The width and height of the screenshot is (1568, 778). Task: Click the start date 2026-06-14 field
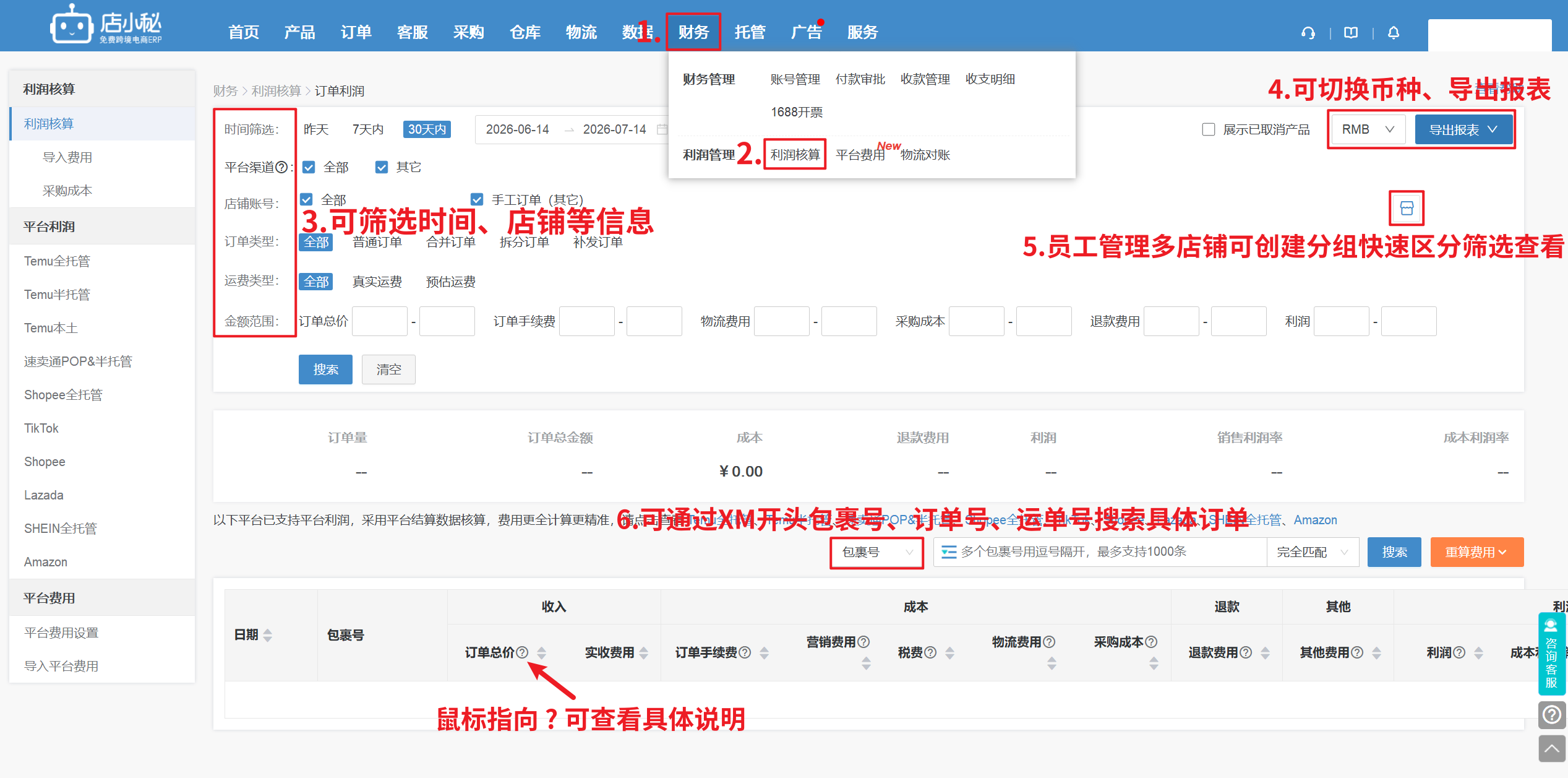[518, 129]
